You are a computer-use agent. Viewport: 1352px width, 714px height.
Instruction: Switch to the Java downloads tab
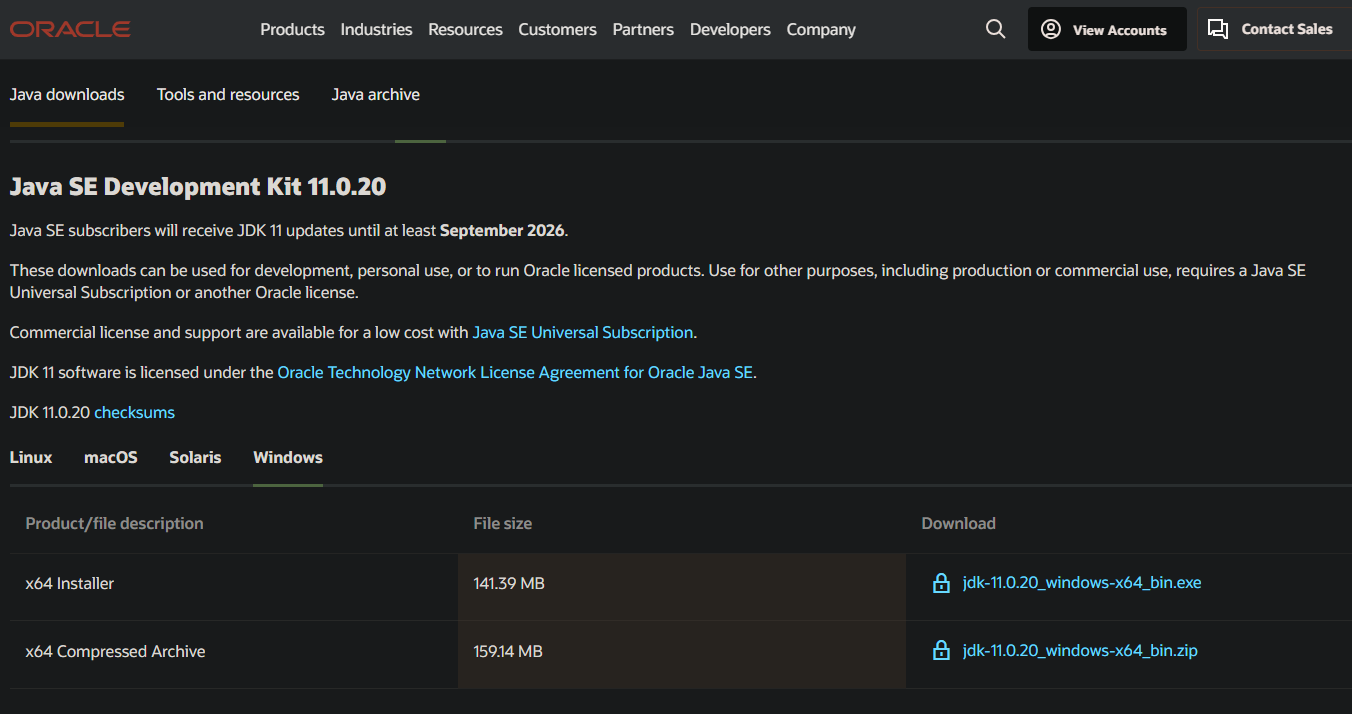click(x=67, y=95)
